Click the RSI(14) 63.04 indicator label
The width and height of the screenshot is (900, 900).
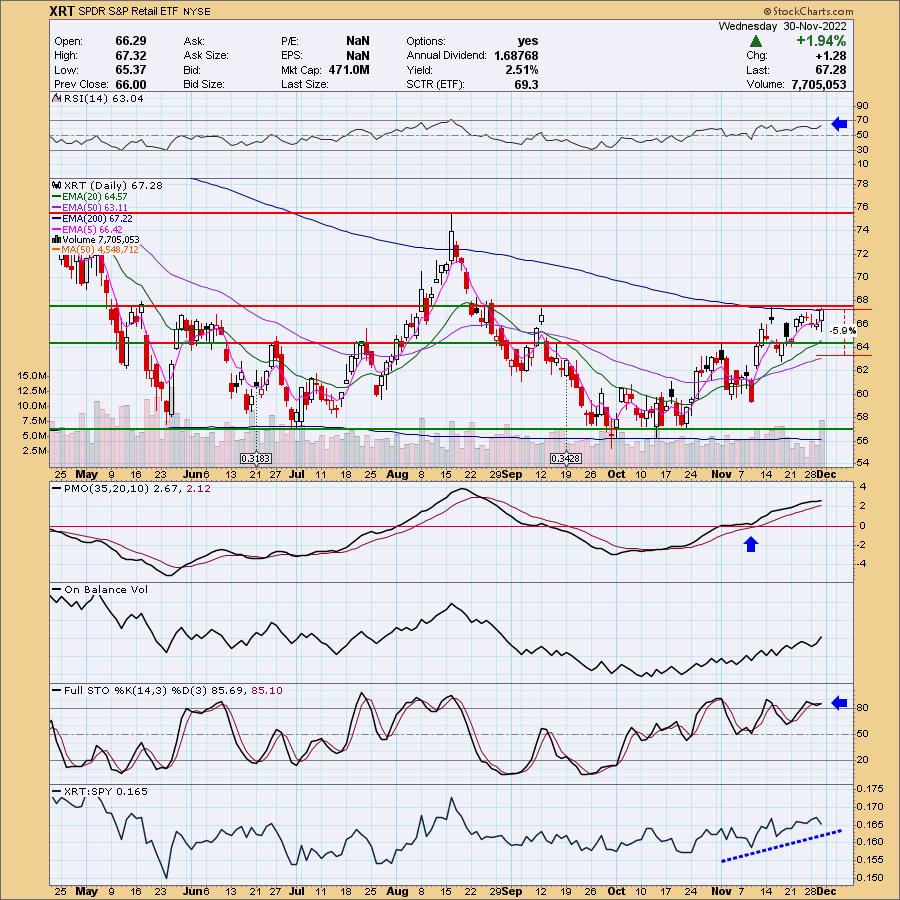103,98
